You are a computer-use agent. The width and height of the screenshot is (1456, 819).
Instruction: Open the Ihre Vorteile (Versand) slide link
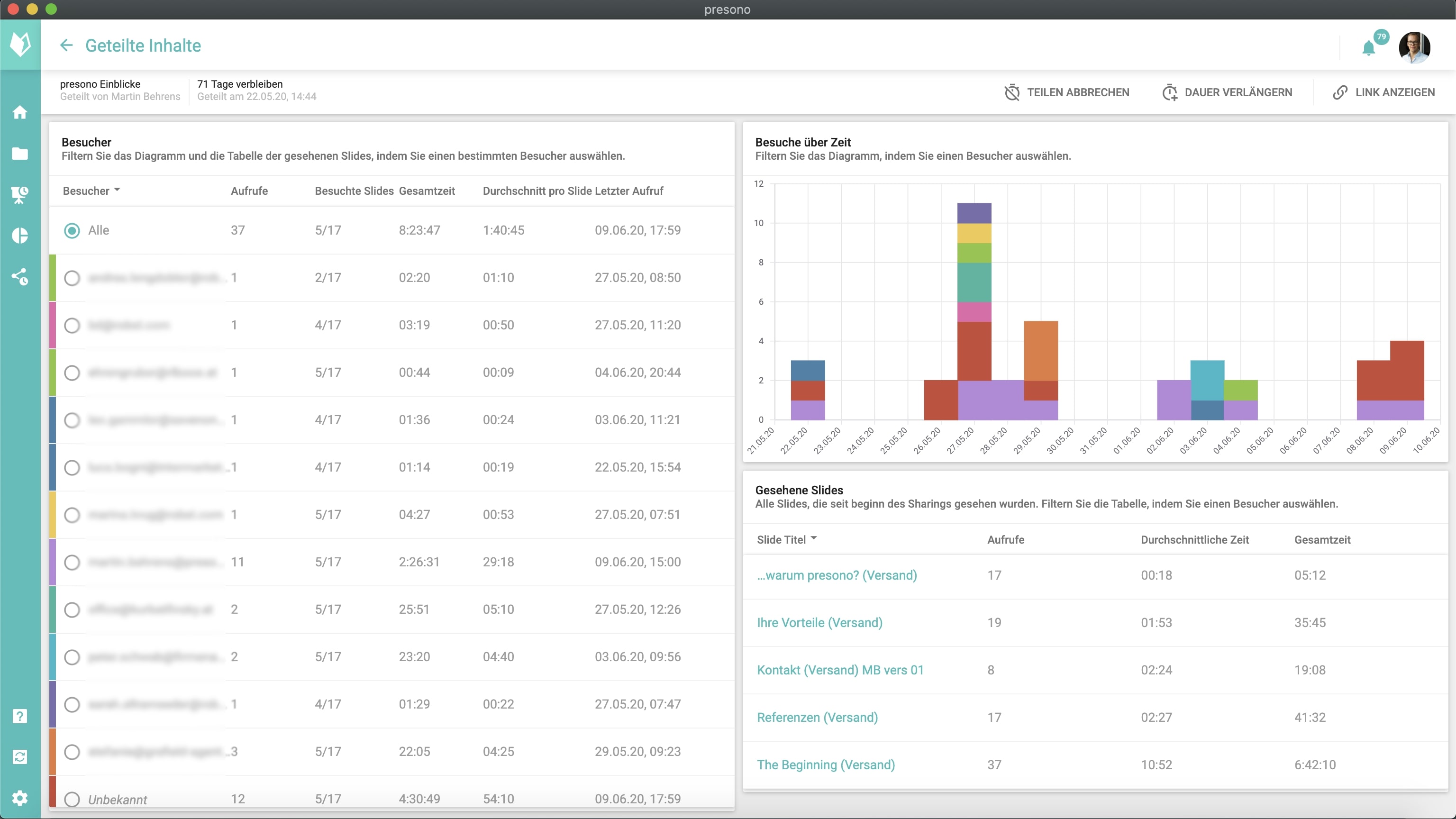pyautogui.click(x=819, y=622)
